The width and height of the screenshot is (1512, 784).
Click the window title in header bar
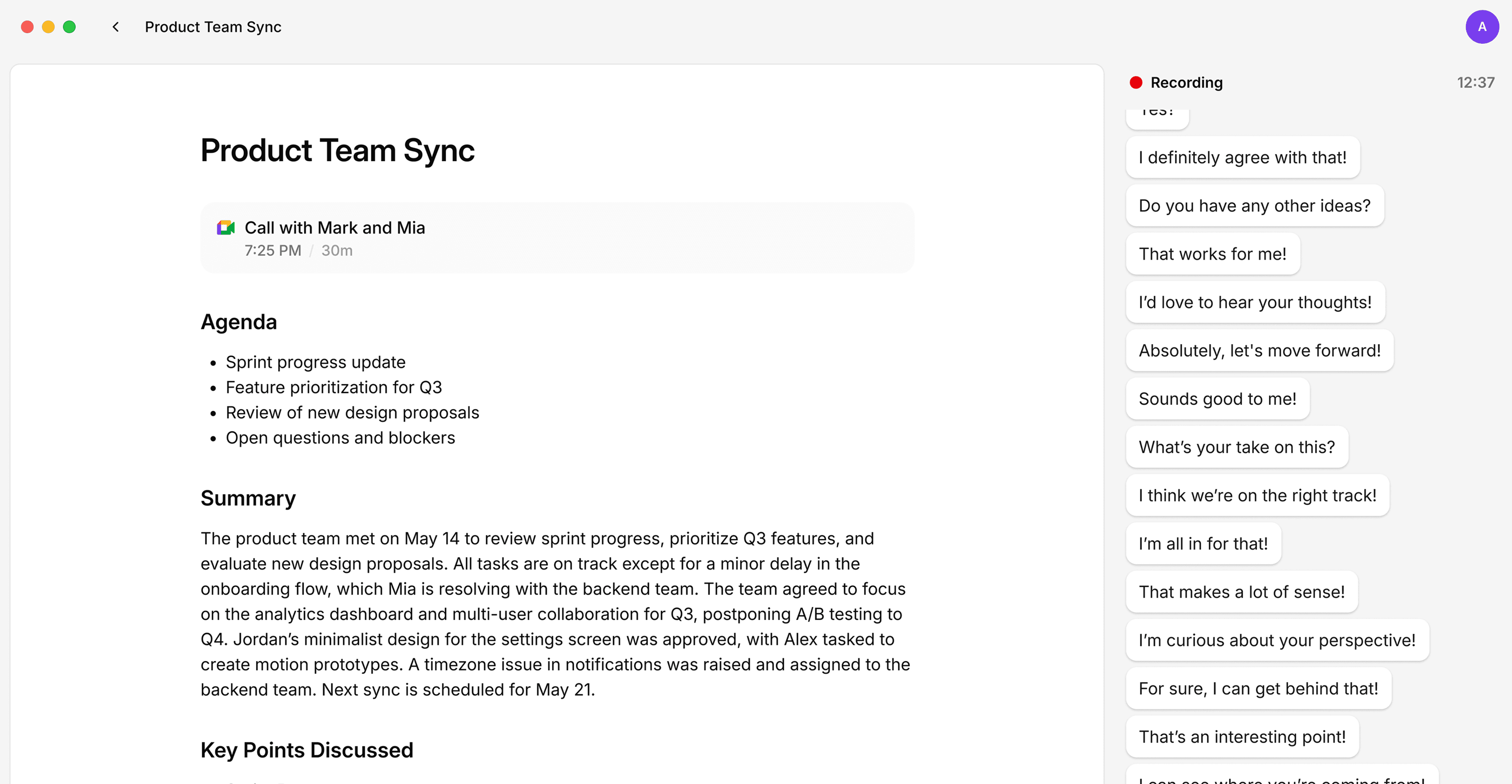tap(213, 27)
